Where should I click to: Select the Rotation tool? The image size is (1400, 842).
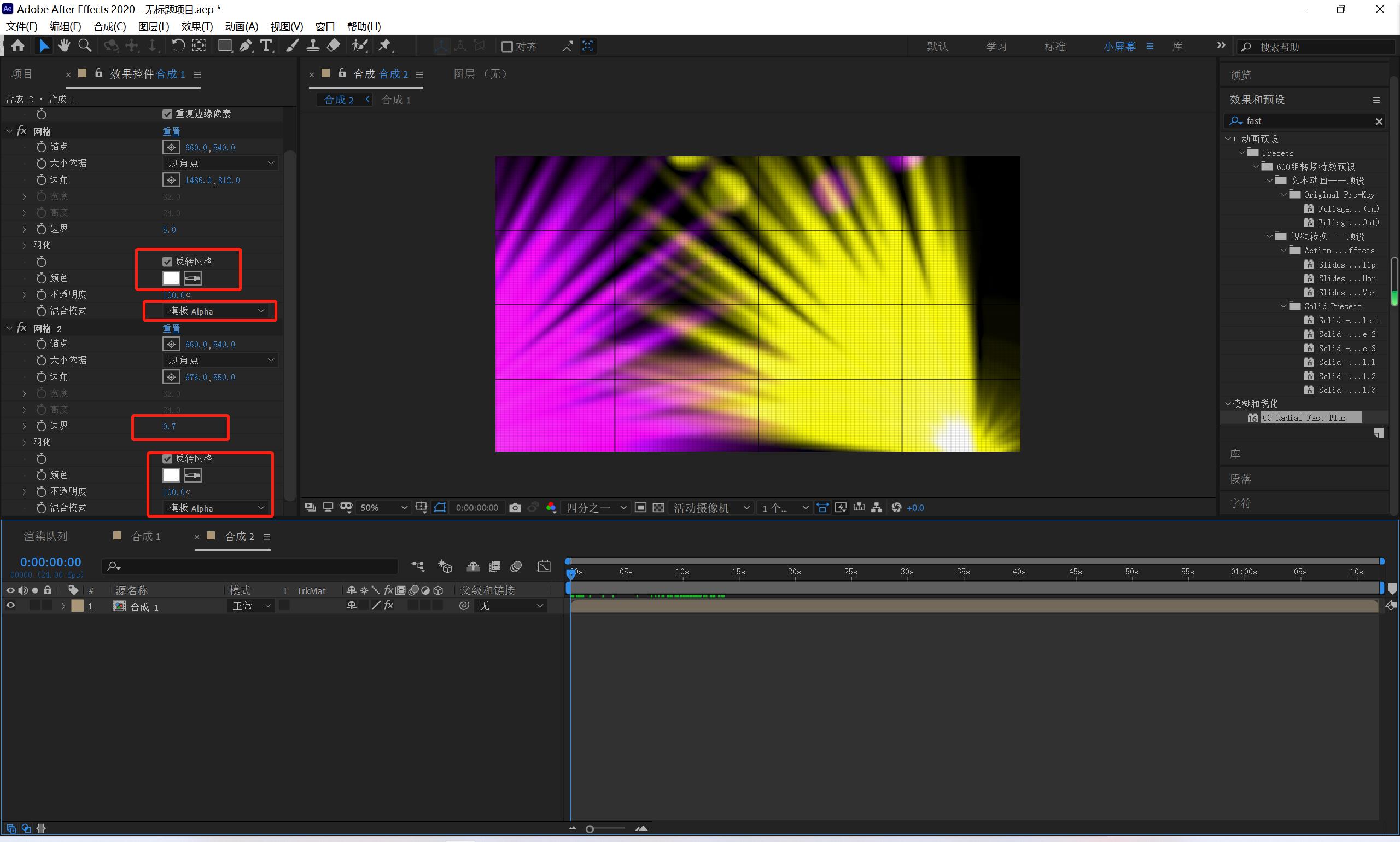pyautogui.click(x=178, y=46)
